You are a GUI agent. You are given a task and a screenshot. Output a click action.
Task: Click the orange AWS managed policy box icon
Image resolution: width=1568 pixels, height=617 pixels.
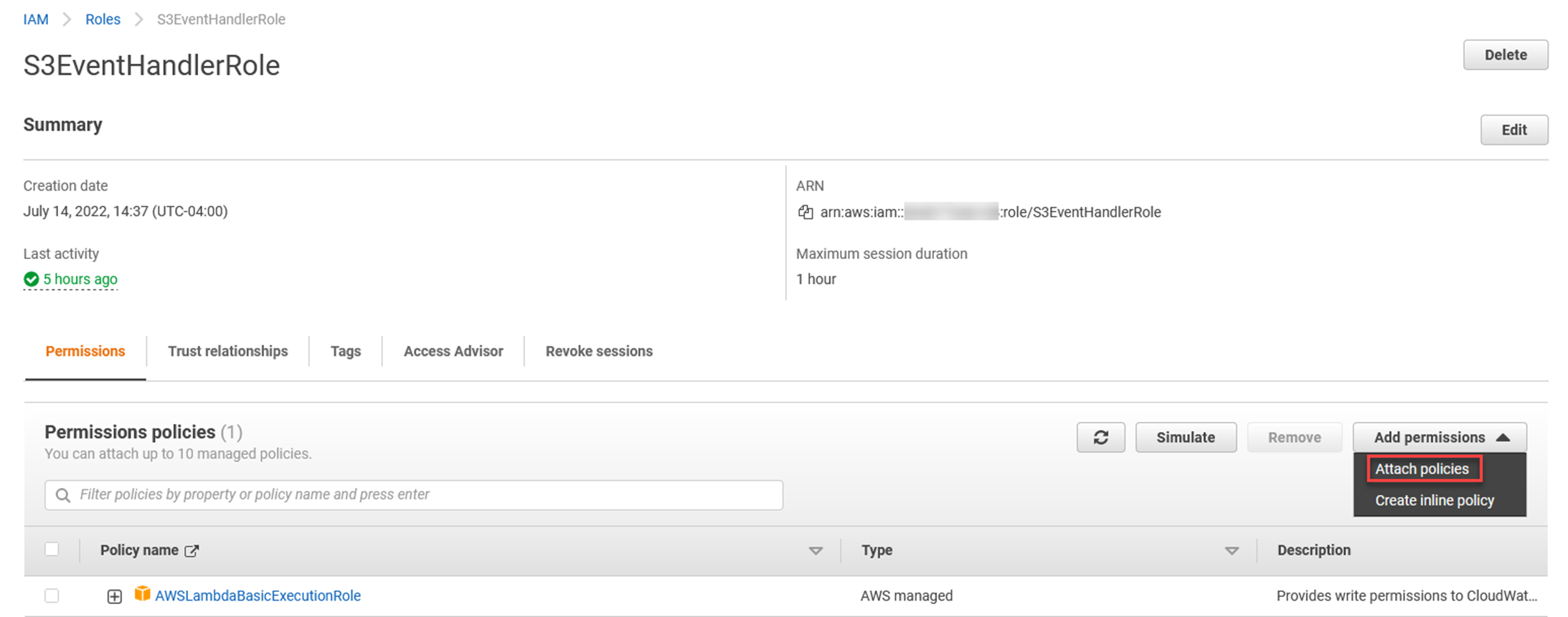pos(142,594)
